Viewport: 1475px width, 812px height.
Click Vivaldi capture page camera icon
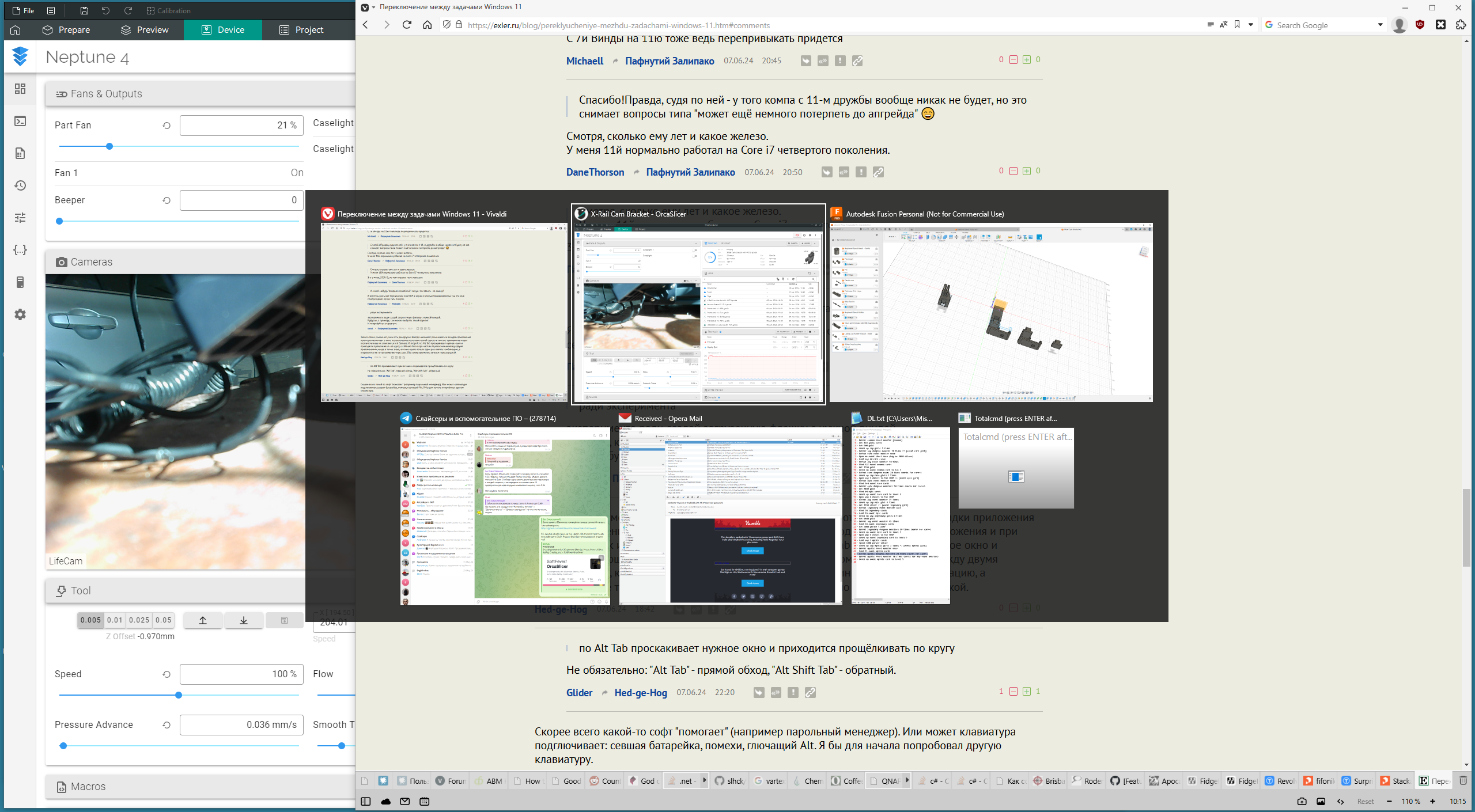(1302, 801)
